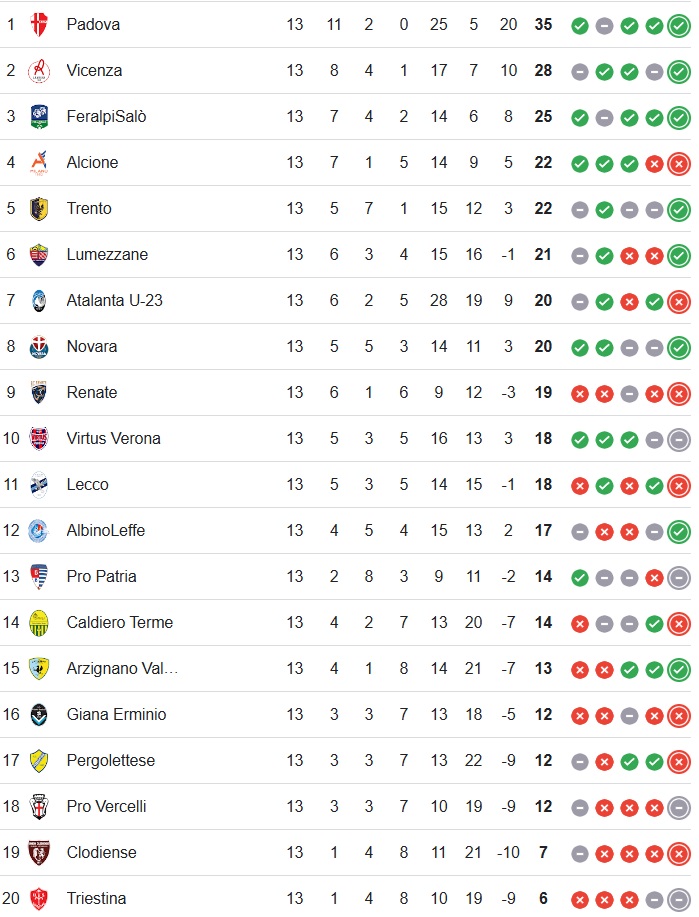699x917 pixels.
Task: Go to Lumezzane team name link
Action: click(x=107, y=254)
